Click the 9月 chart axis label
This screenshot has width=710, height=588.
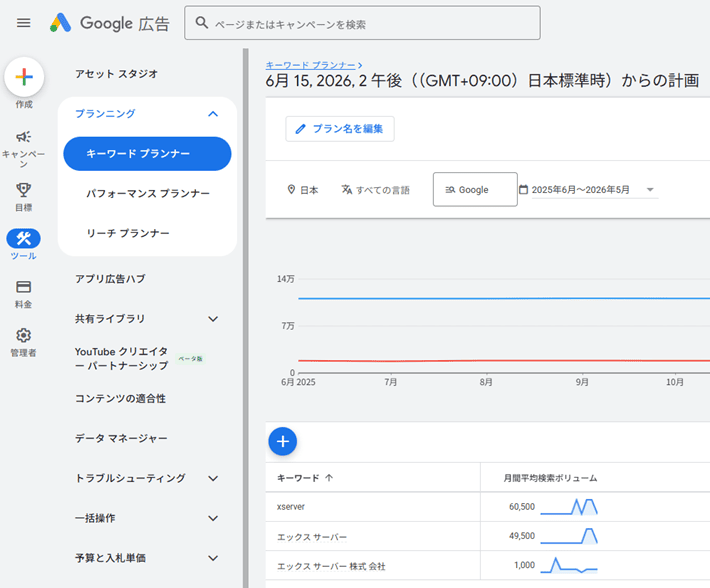(582, 382)
